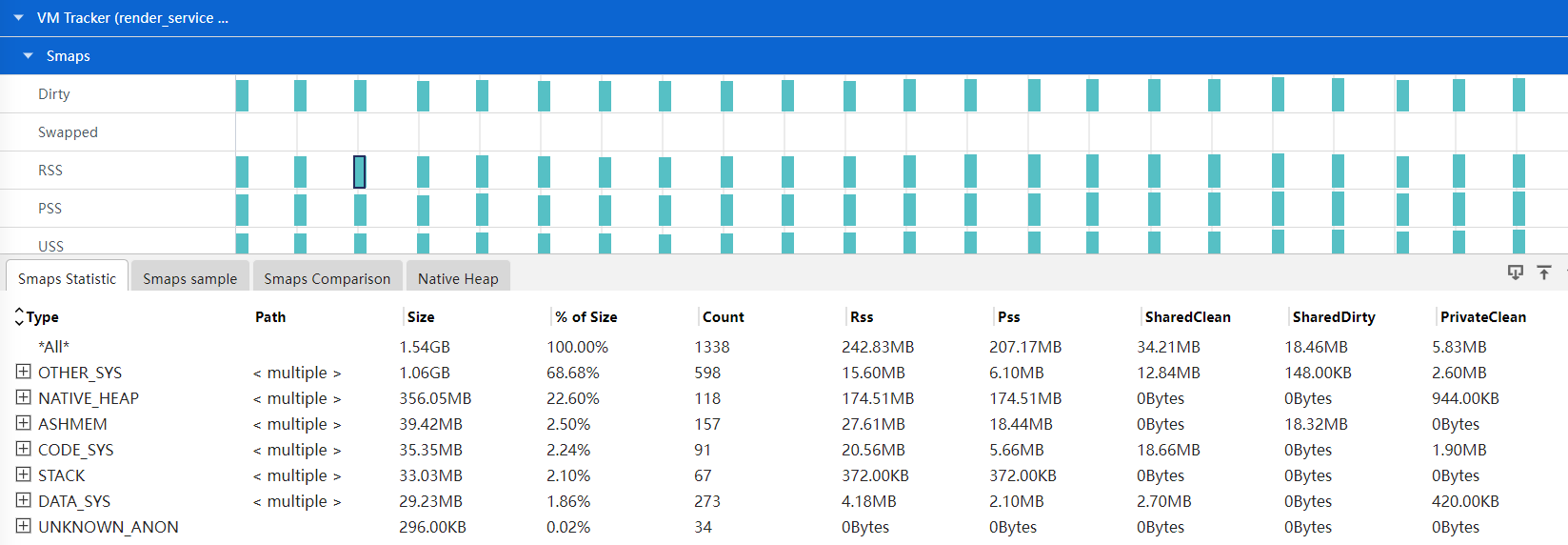Open the Smaps Comparison tab
The height and width of the screenshot is (545, 1568).
tap(327, 278)
